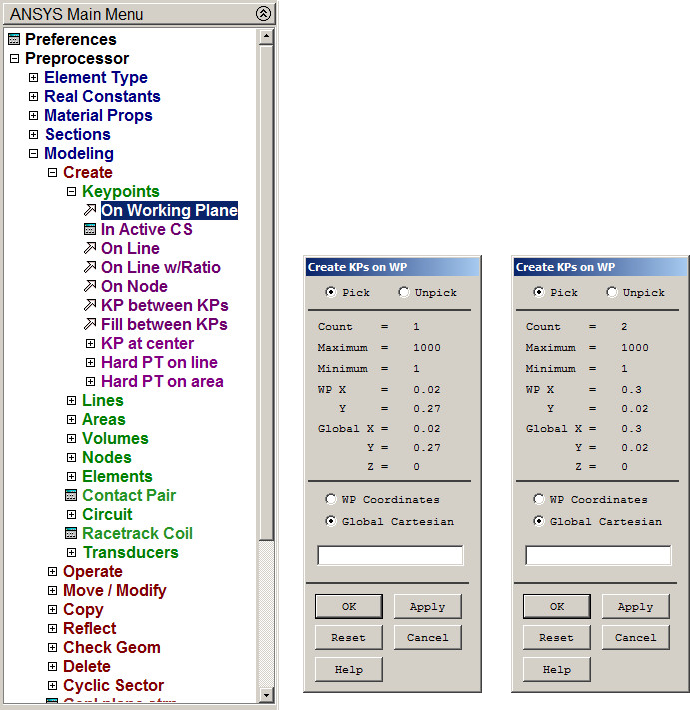Select the Unpick radio in the Count 2 dialog

point(612,292)
